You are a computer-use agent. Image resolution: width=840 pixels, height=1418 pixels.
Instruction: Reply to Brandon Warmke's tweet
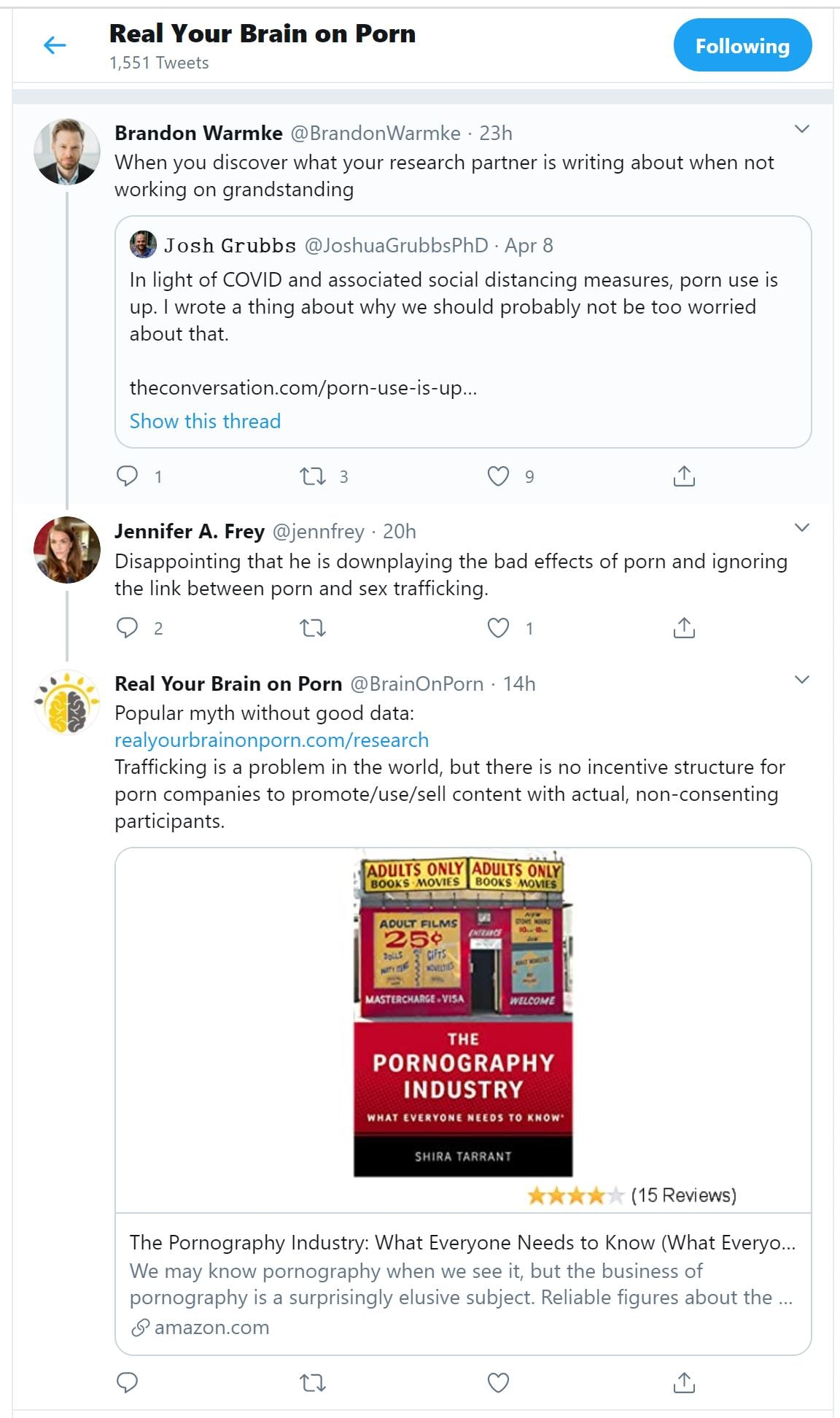coord(128,476)
